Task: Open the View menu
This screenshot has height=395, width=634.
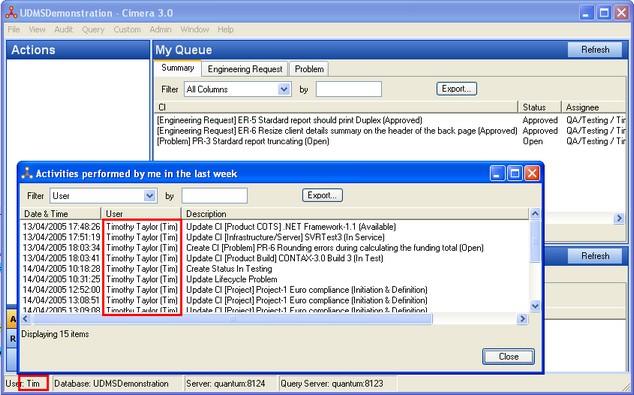Action: (x=37, y=30)
